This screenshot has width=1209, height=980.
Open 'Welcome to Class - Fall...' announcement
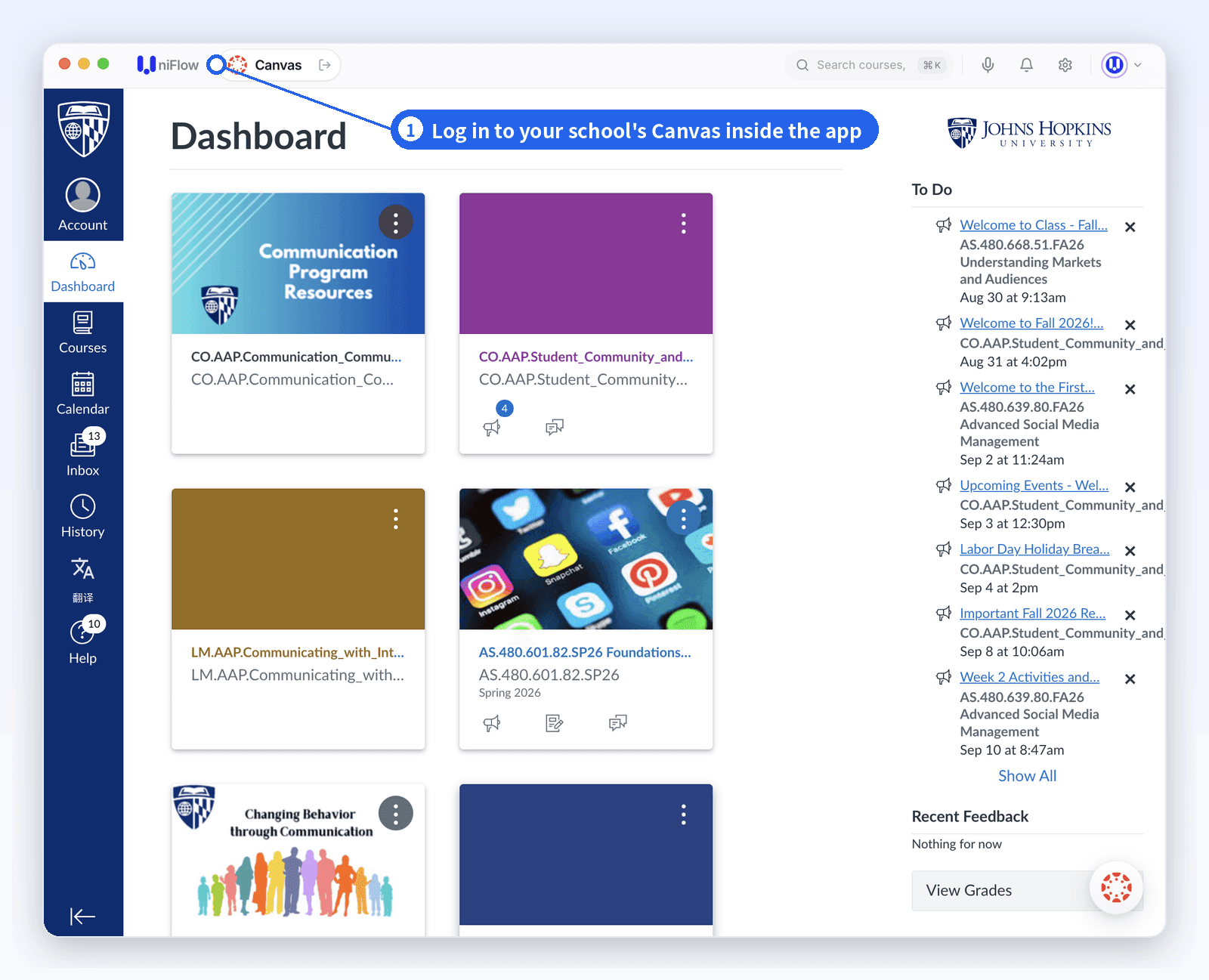[x=1034, y=225]
